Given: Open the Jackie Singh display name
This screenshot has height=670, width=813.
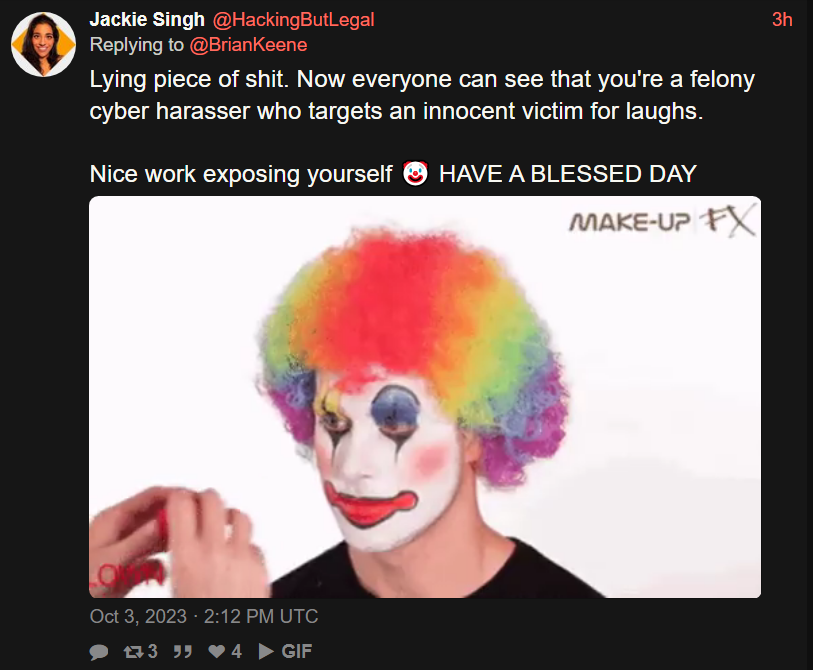Looking at the screenshot, I should 147,19.
